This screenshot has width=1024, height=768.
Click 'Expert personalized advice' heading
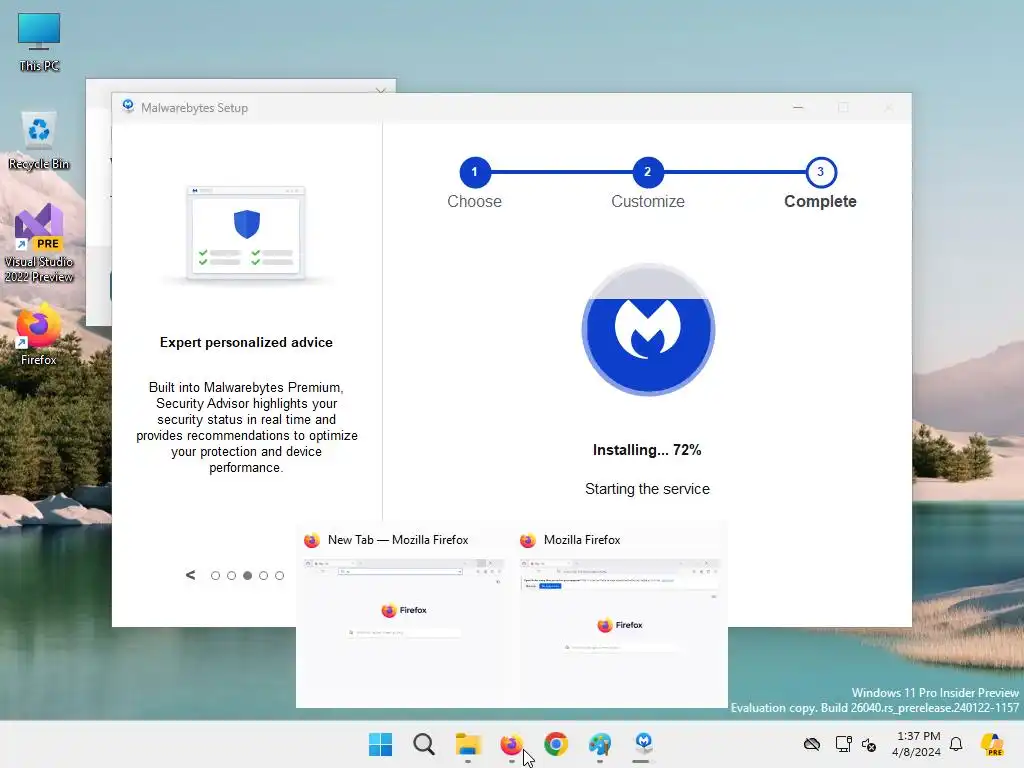pyautogui.click(x=246, y=342)
